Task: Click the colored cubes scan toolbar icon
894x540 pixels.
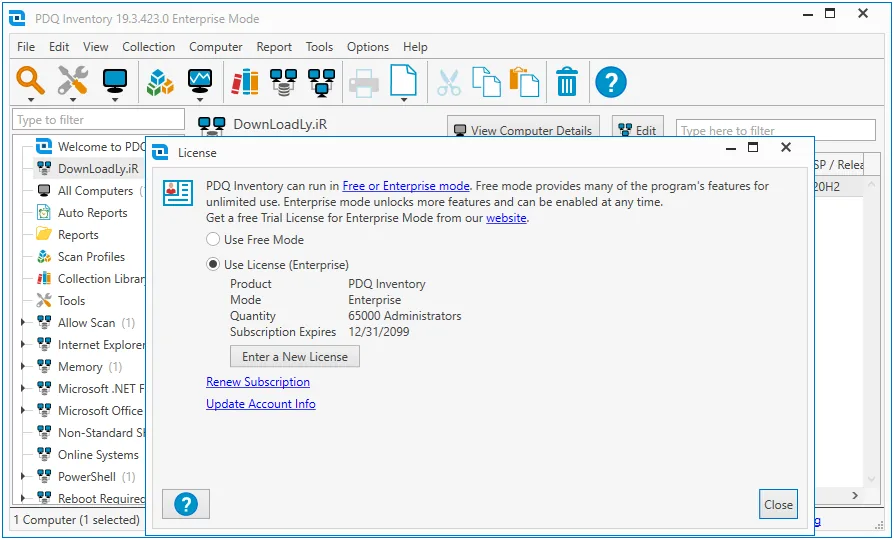Action: (160, 82)
